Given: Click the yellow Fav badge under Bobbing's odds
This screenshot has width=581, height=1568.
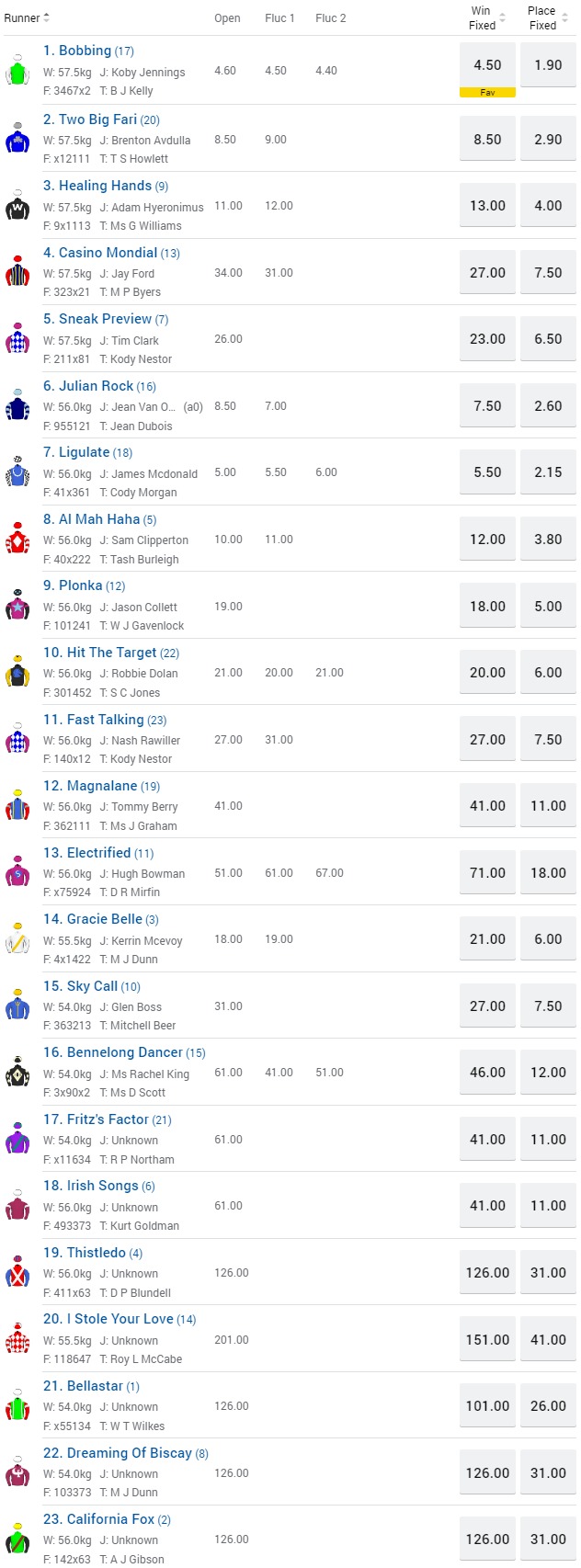Looking at the screenshot, I should [487, 93].
